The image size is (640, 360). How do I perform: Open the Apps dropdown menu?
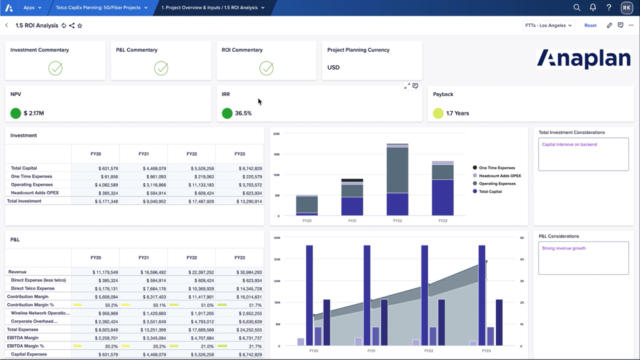point(32,8)
